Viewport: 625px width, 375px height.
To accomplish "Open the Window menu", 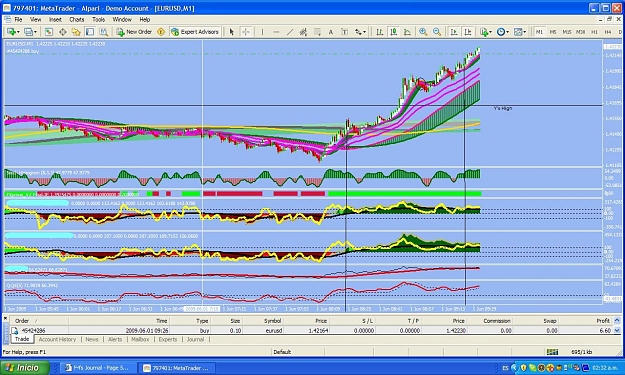I will click(x=122, y=20).
